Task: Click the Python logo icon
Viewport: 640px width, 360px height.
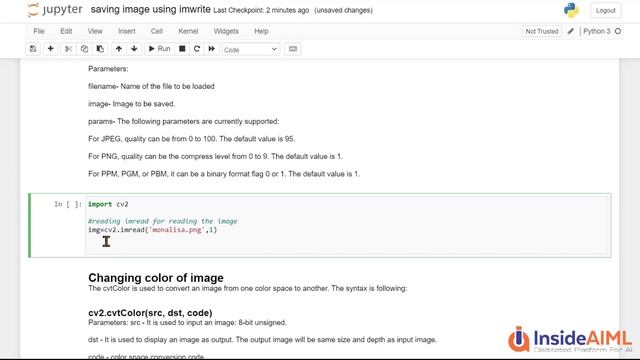Action: [571, 10]
